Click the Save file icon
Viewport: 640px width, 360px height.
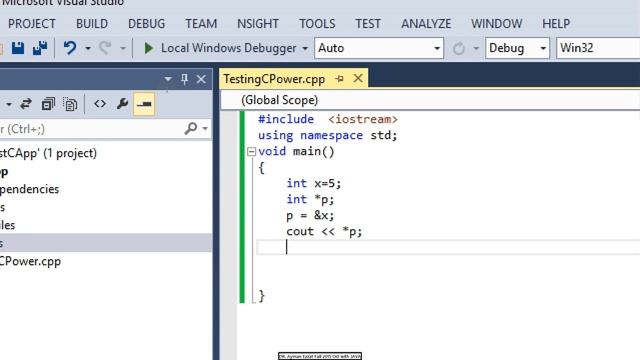coord(18,48)
